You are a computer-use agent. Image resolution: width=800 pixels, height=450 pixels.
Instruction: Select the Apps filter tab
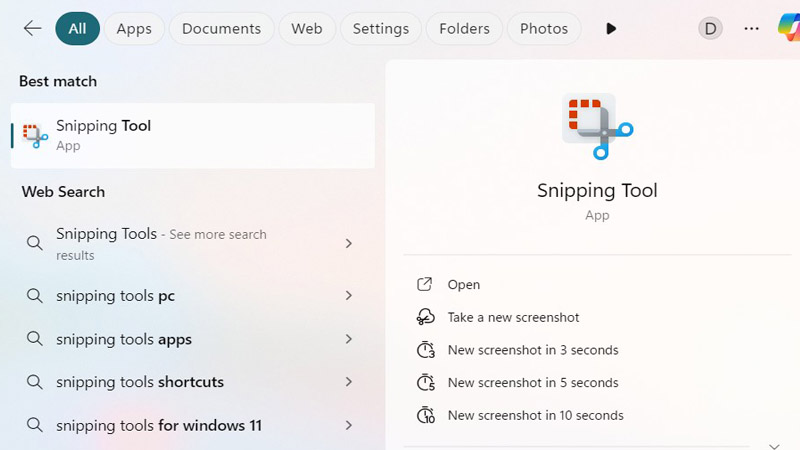click(x=133, y=29)
